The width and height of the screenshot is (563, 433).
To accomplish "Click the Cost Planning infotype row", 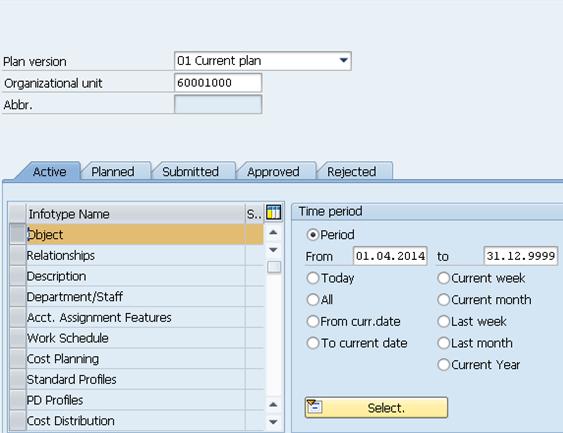I will click(x=145, y=359).
